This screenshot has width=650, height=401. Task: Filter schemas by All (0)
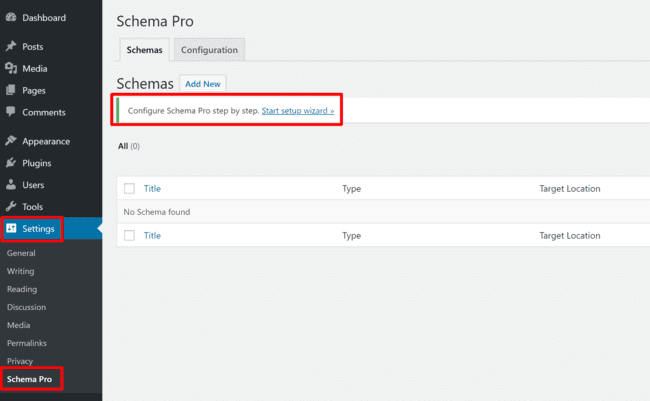pos(129,146)
